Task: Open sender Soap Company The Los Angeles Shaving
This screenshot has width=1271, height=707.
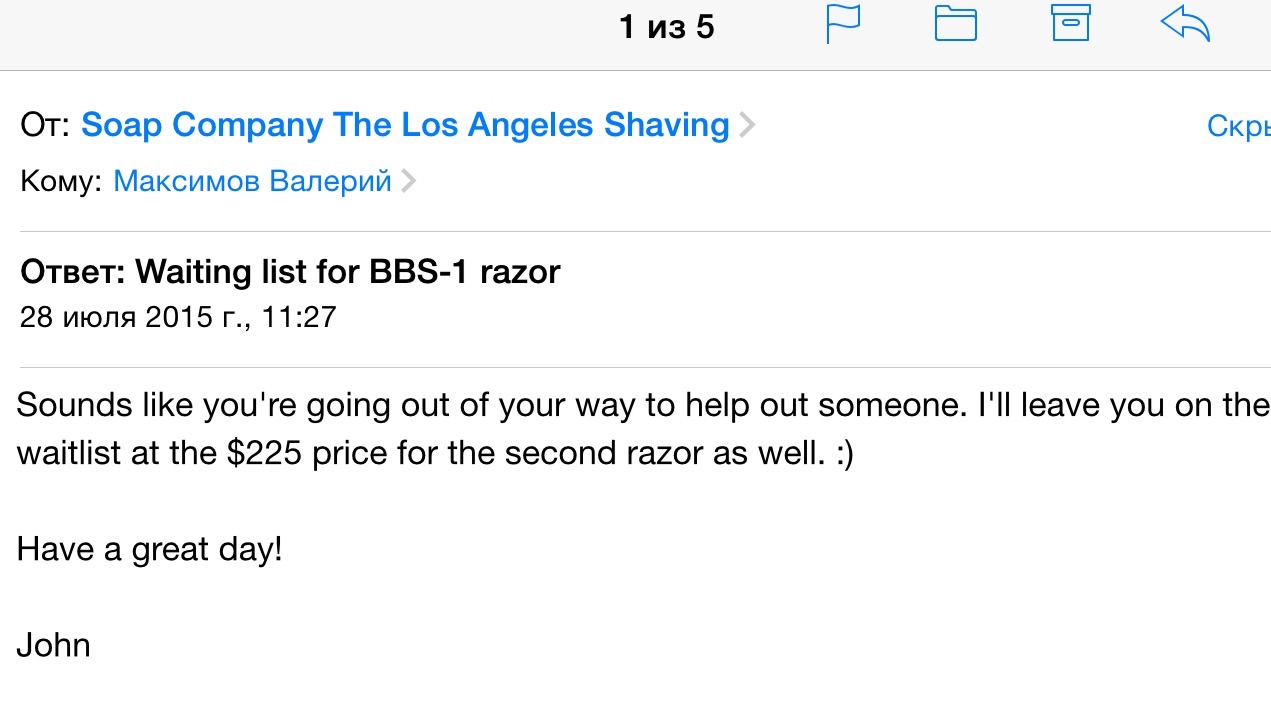Action: click(405, 126)
